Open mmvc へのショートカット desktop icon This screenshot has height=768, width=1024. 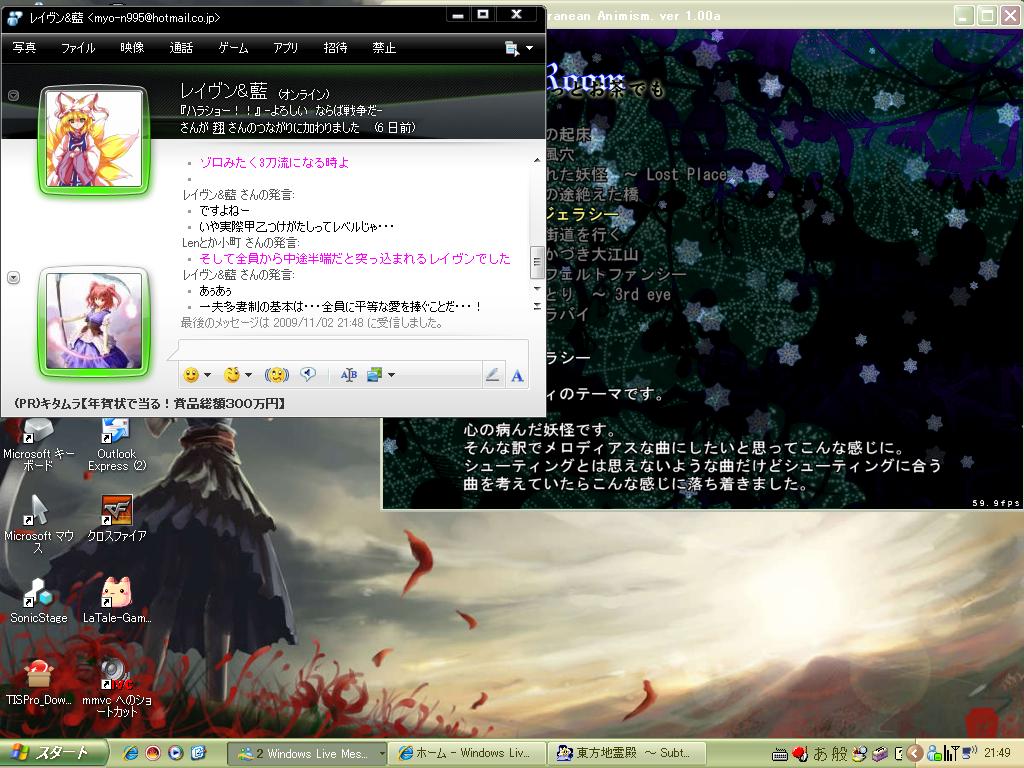point(117,689)
